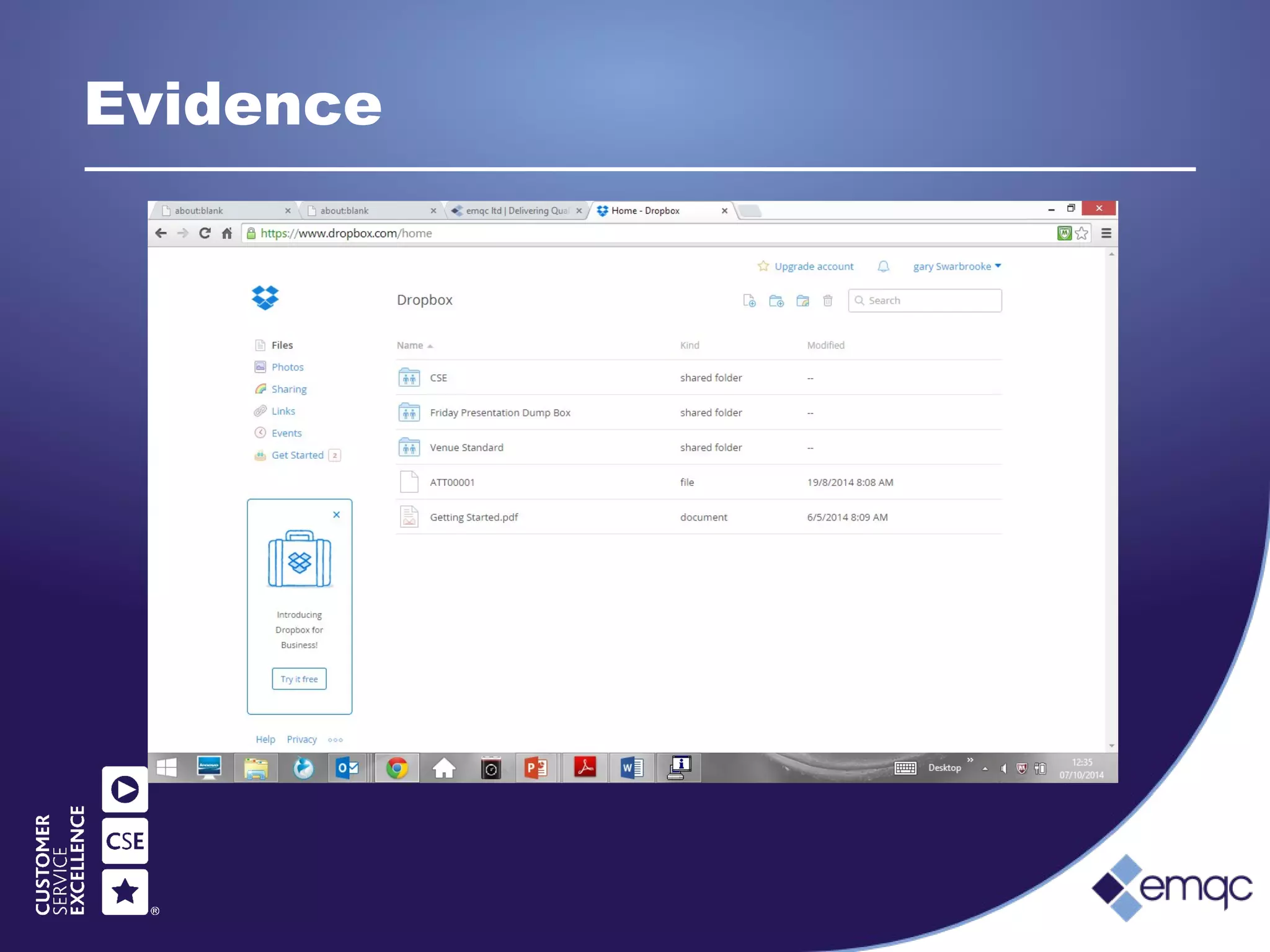Click the Help link
The height and width of the screenshot is (952, 1270).
coord(265,739)
